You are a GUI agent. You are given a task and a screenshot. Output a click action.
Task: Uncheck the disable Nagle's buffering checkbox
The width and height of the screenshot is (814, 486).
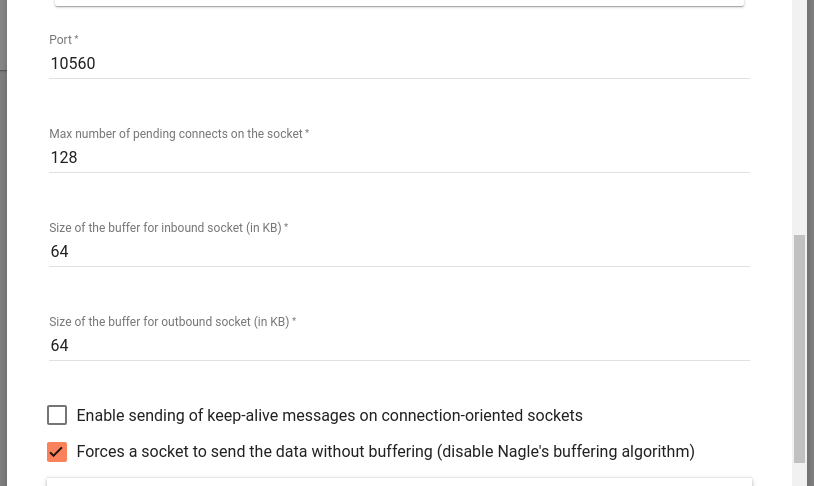(x=57, y=452)
